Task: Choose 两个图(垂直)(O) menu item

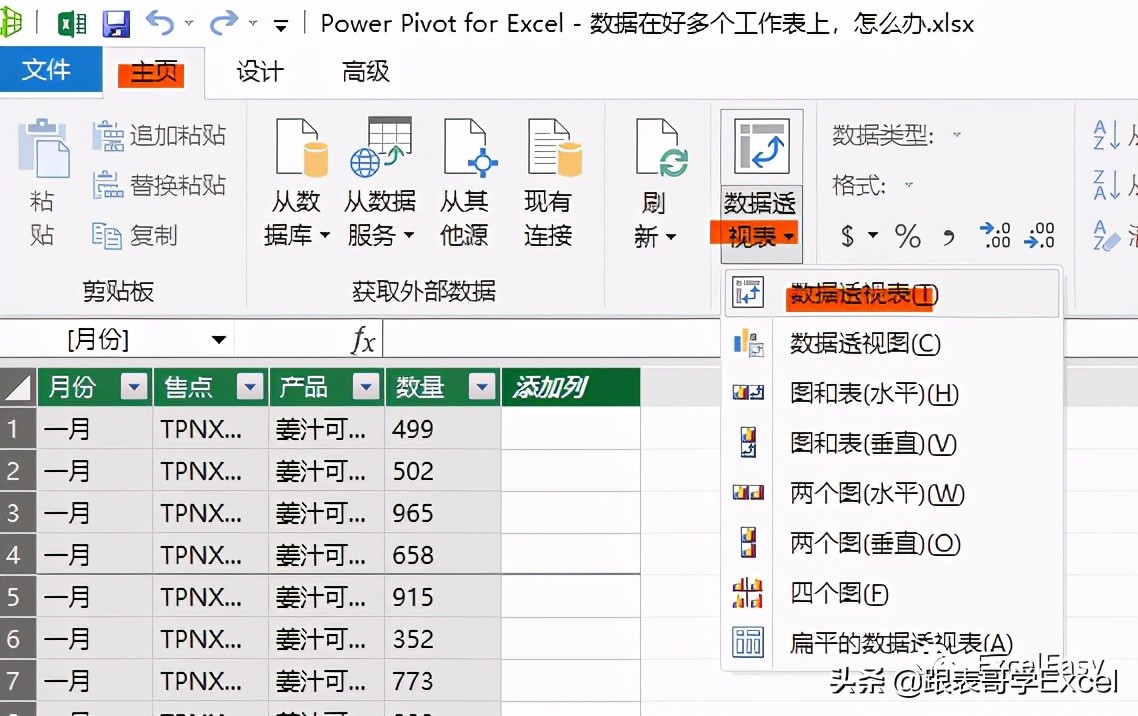Action: [x=893, y=543]
